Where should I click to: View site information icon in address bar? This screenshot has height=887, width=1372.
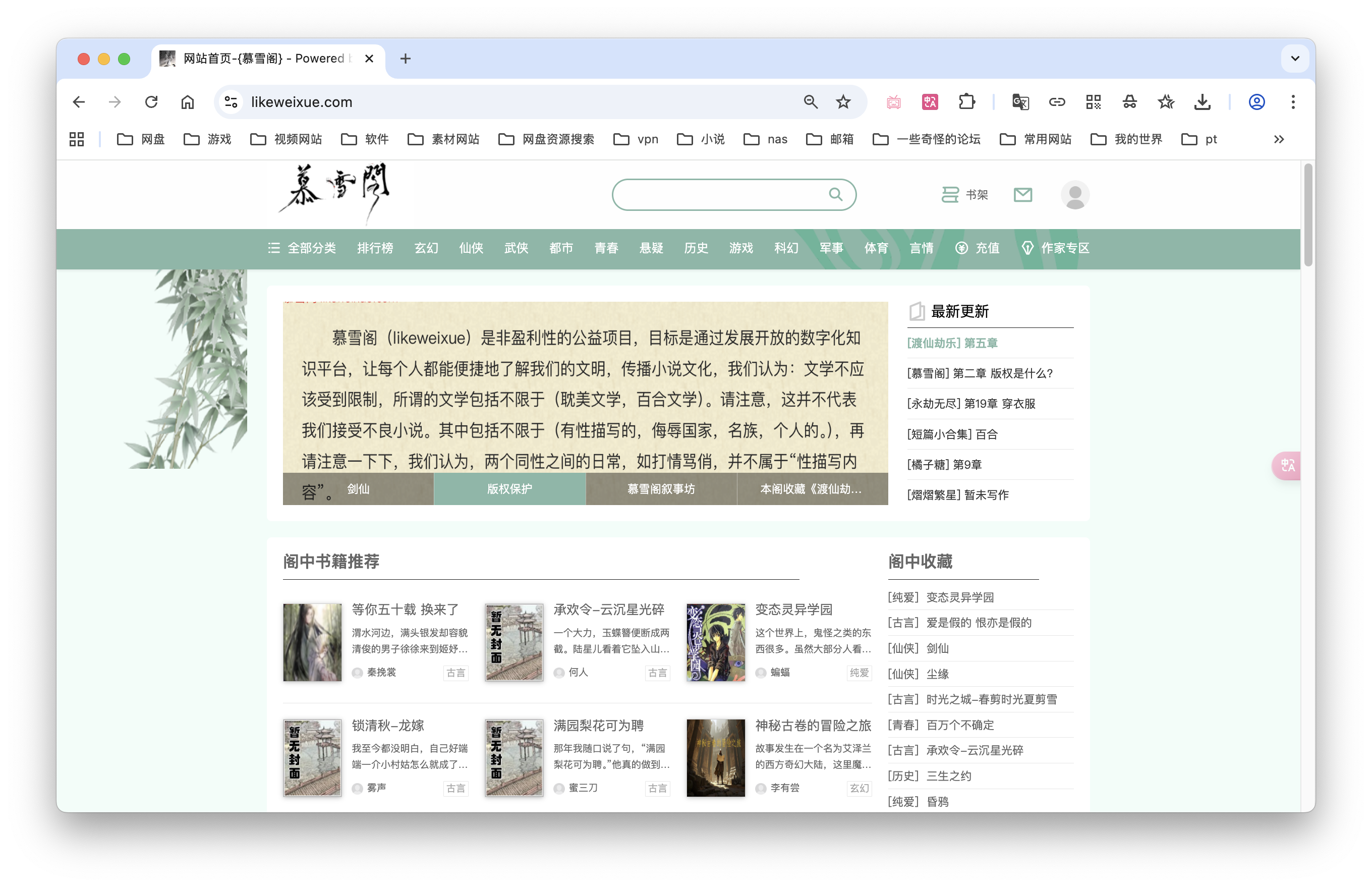tap(231, 102)
